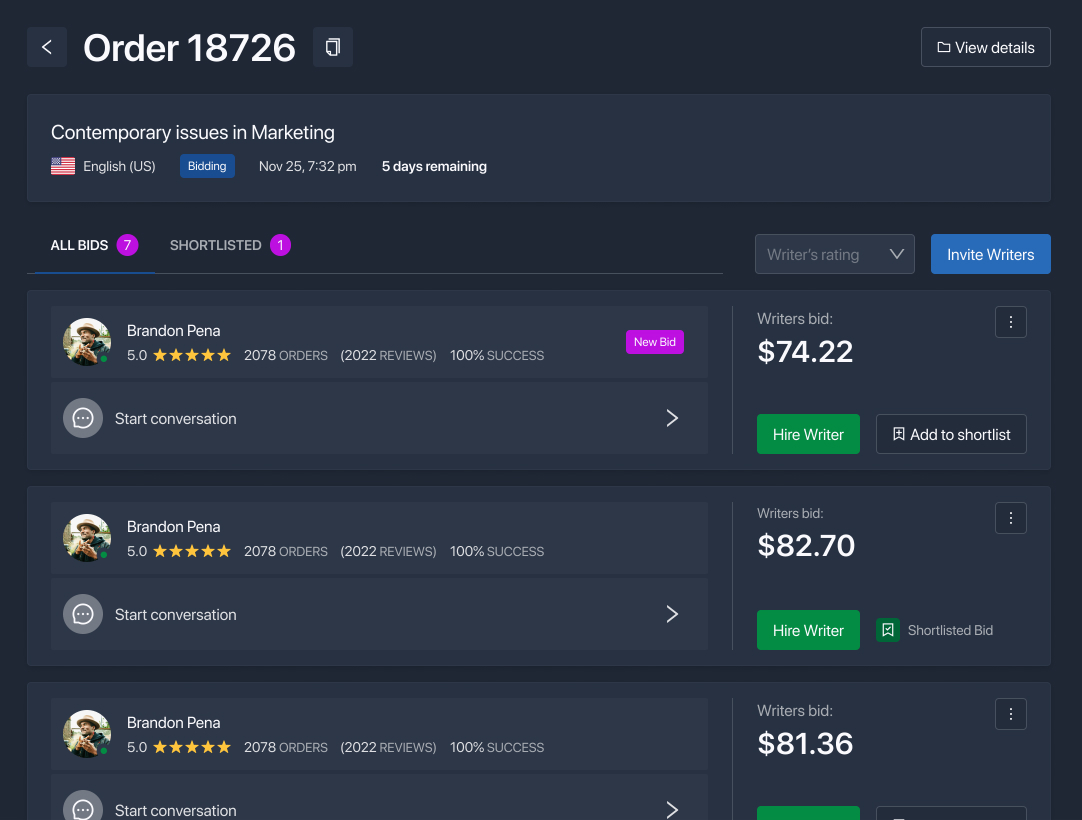The image size is (1082, 820).
Task: Go back with the left arrow button
Action: tap(47, 47)
